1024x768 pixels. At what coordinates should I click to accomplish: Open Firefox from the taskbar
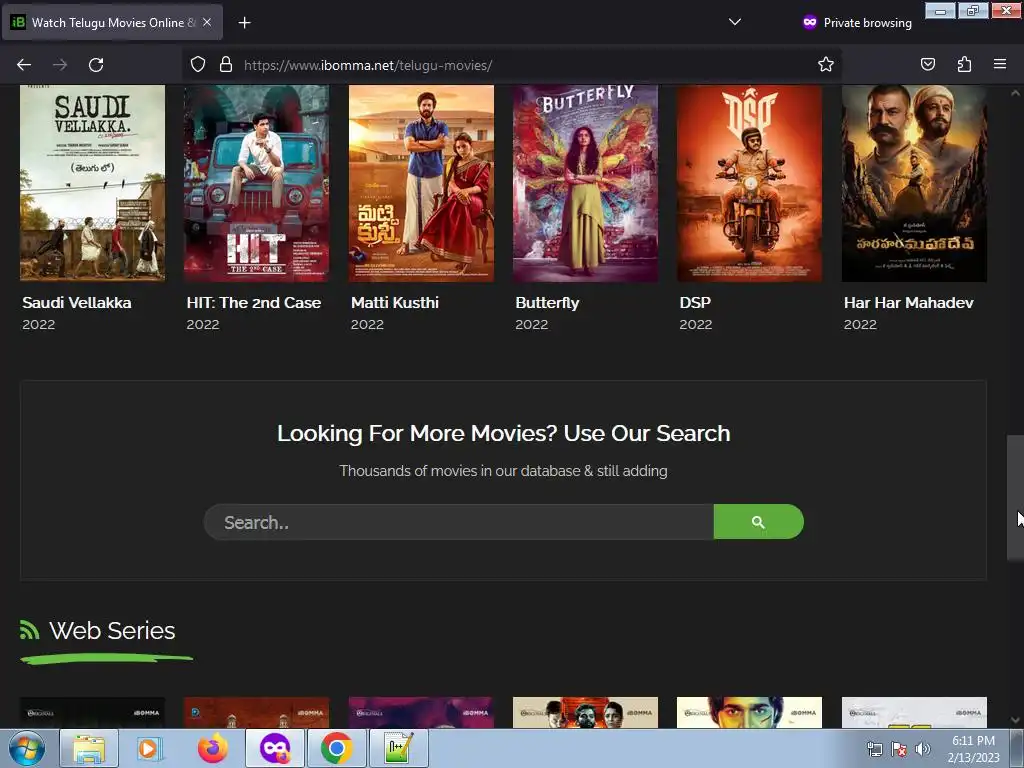tap(212, 748)
